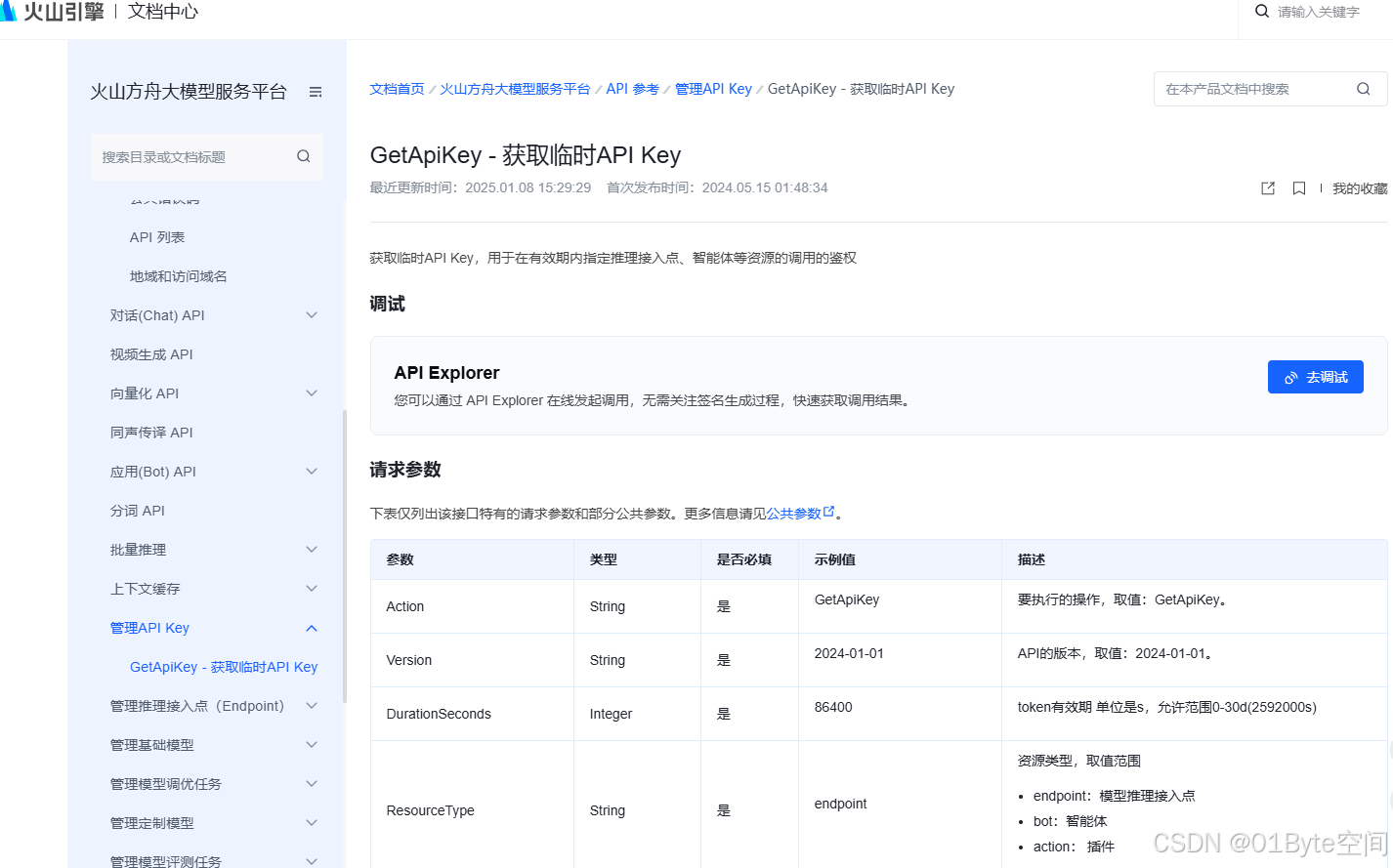Expand the 向量化 API section
Viewport: 1393px width, 868px height.
click(312, 393)
